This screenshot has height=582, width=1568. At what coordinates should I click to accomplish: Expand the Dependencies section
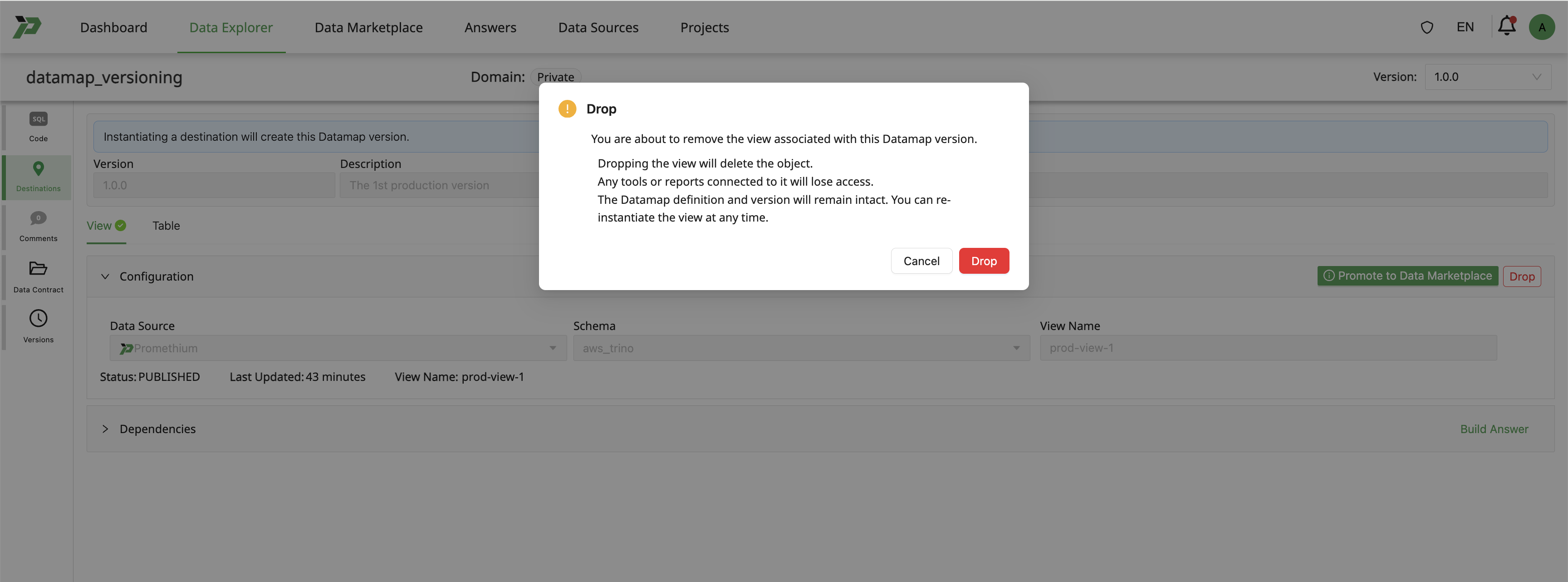[x=105, y=429]
